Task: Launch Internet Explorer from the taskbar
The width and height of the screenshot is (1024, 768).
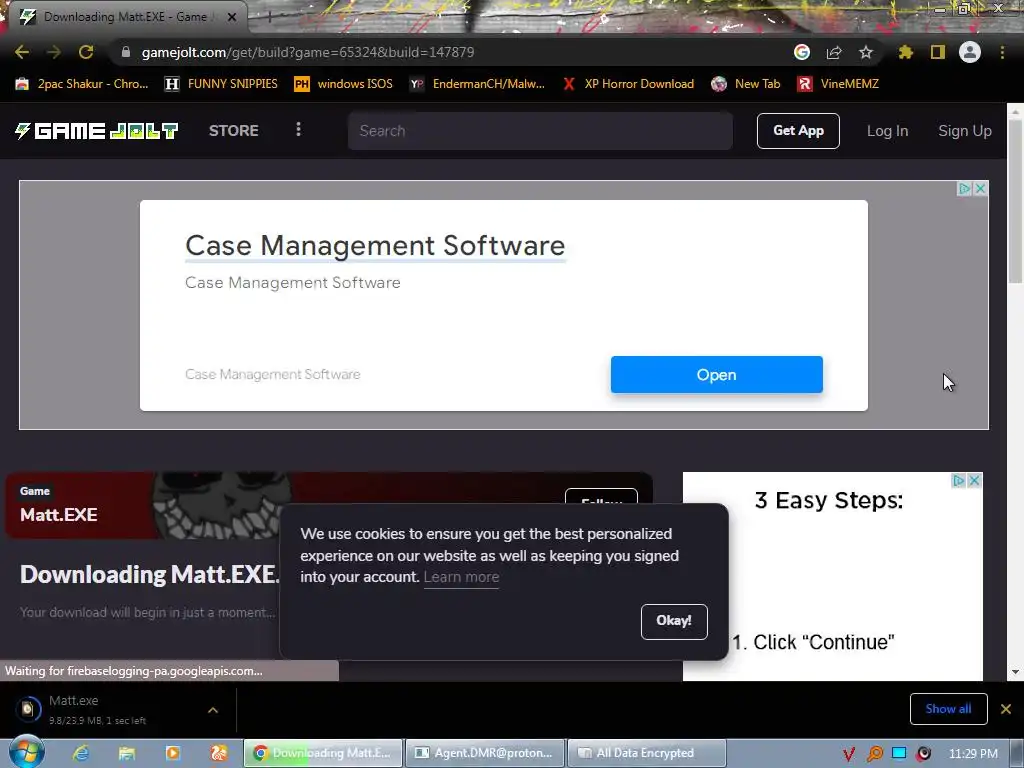Action: pos(80,753)
